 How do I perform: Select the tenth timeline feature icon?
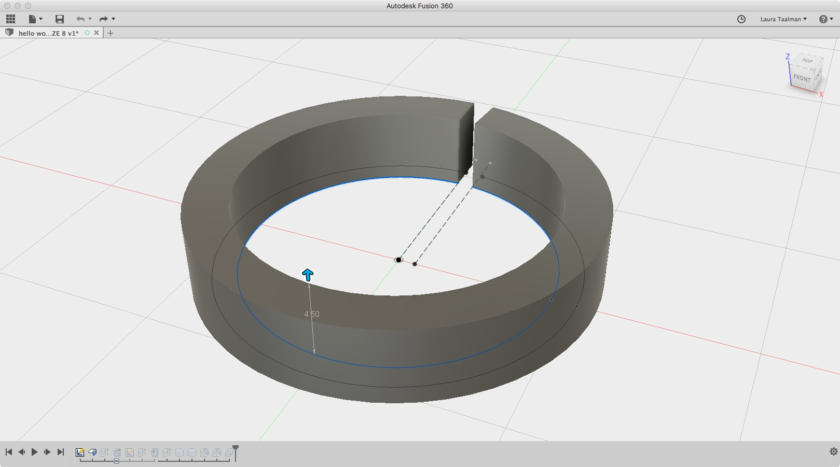click(x=192, y=453)
